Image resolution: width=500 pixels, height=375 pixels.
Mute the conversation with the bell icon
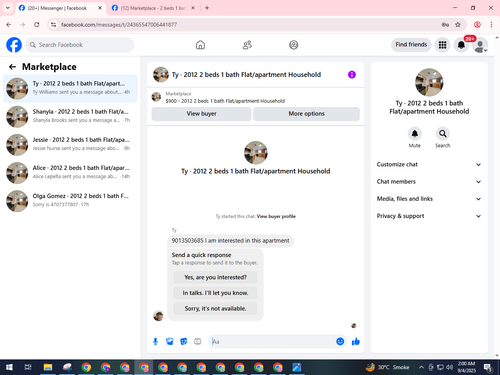tap(415, 134)
